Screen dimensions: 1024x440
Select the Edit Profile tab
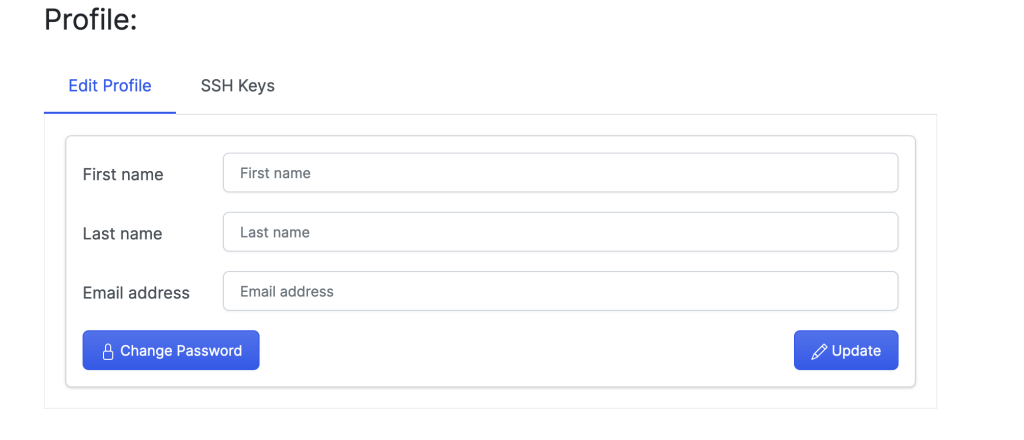coord(110,86)
